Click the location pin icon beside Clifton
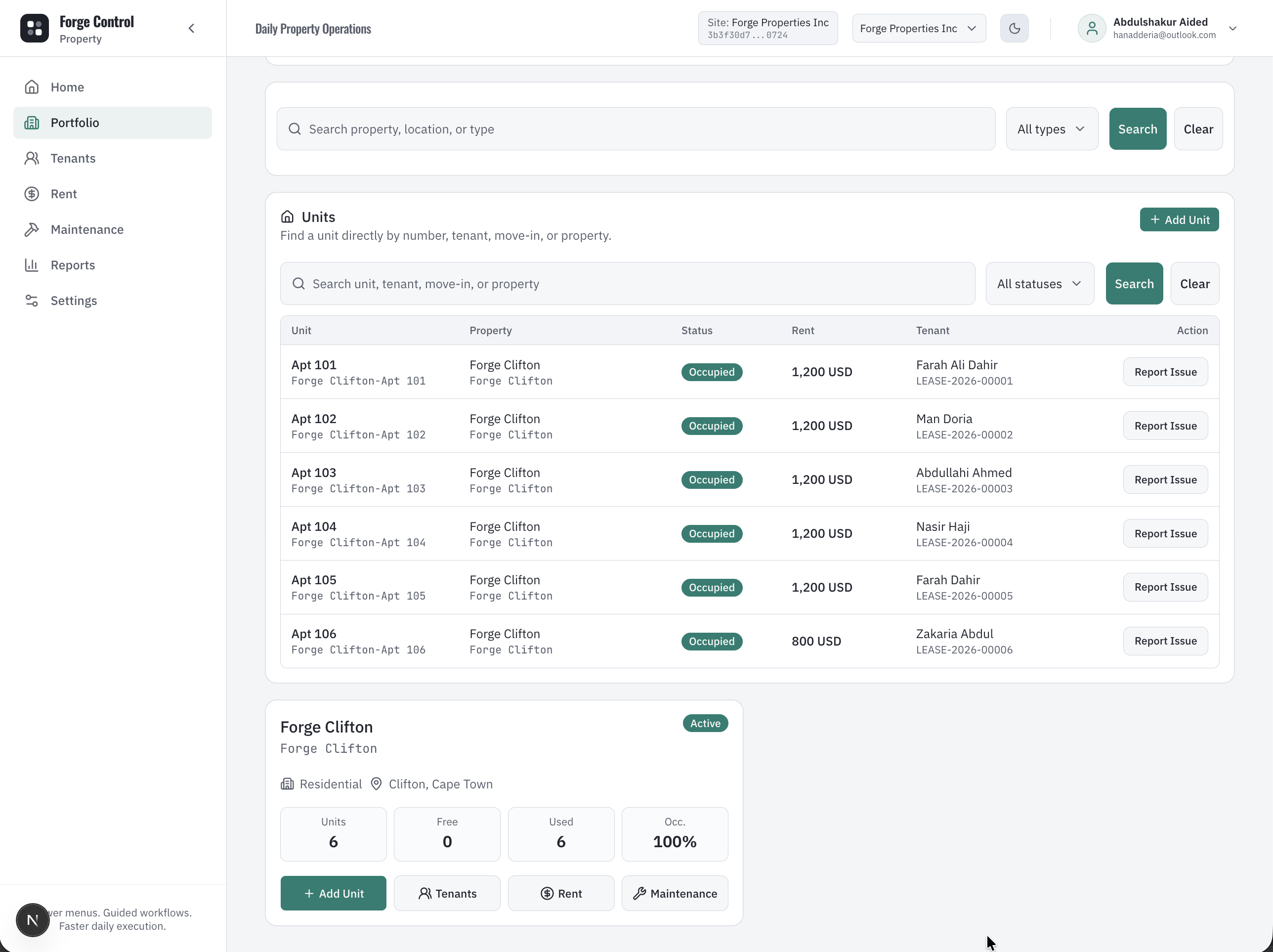 click(376, 784)
